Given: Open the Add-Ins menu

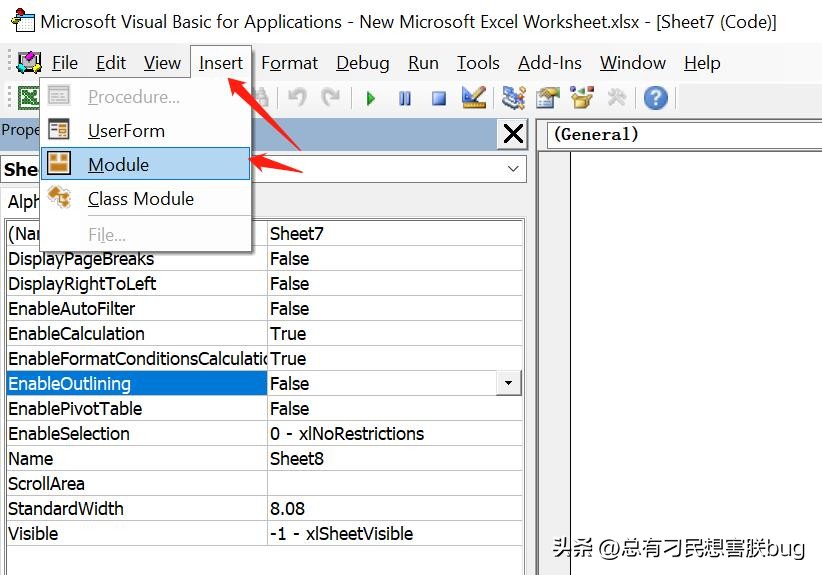Looking at the screenshot, I should pyautogui.click(x=550, y=63).
